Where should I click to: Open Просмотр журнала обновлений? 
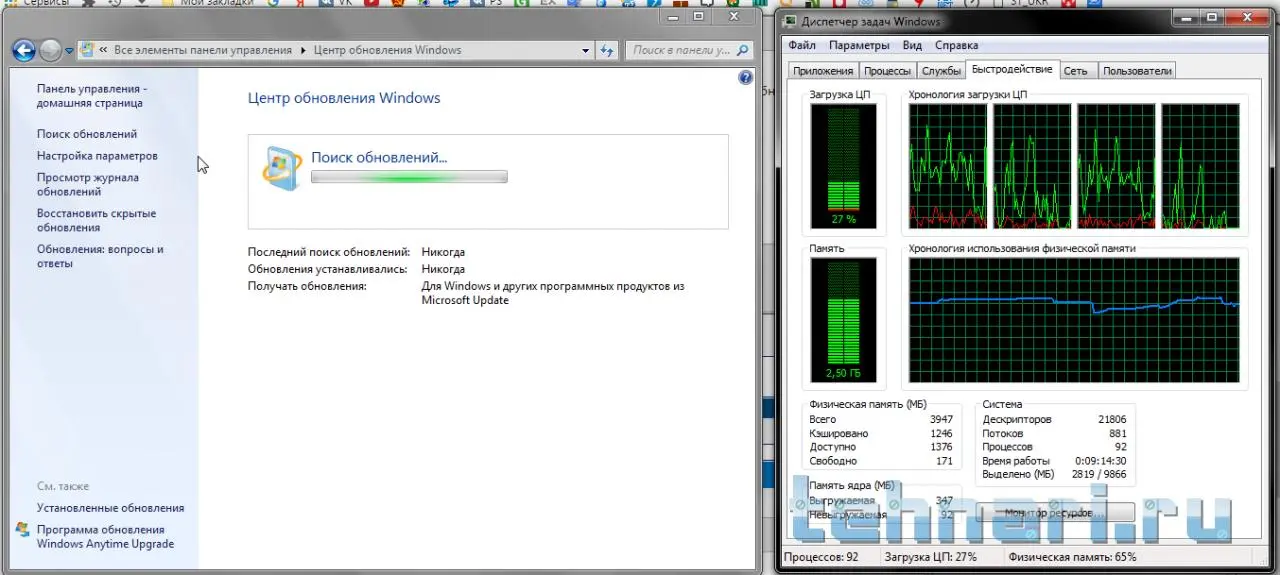[x=88, y=185]
